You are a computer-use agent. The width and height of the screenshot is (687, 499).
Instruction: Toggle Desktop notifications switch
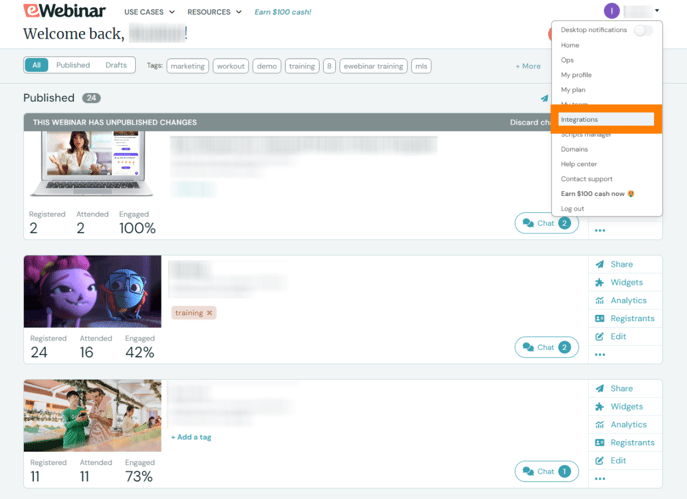(x=643, y=30)
